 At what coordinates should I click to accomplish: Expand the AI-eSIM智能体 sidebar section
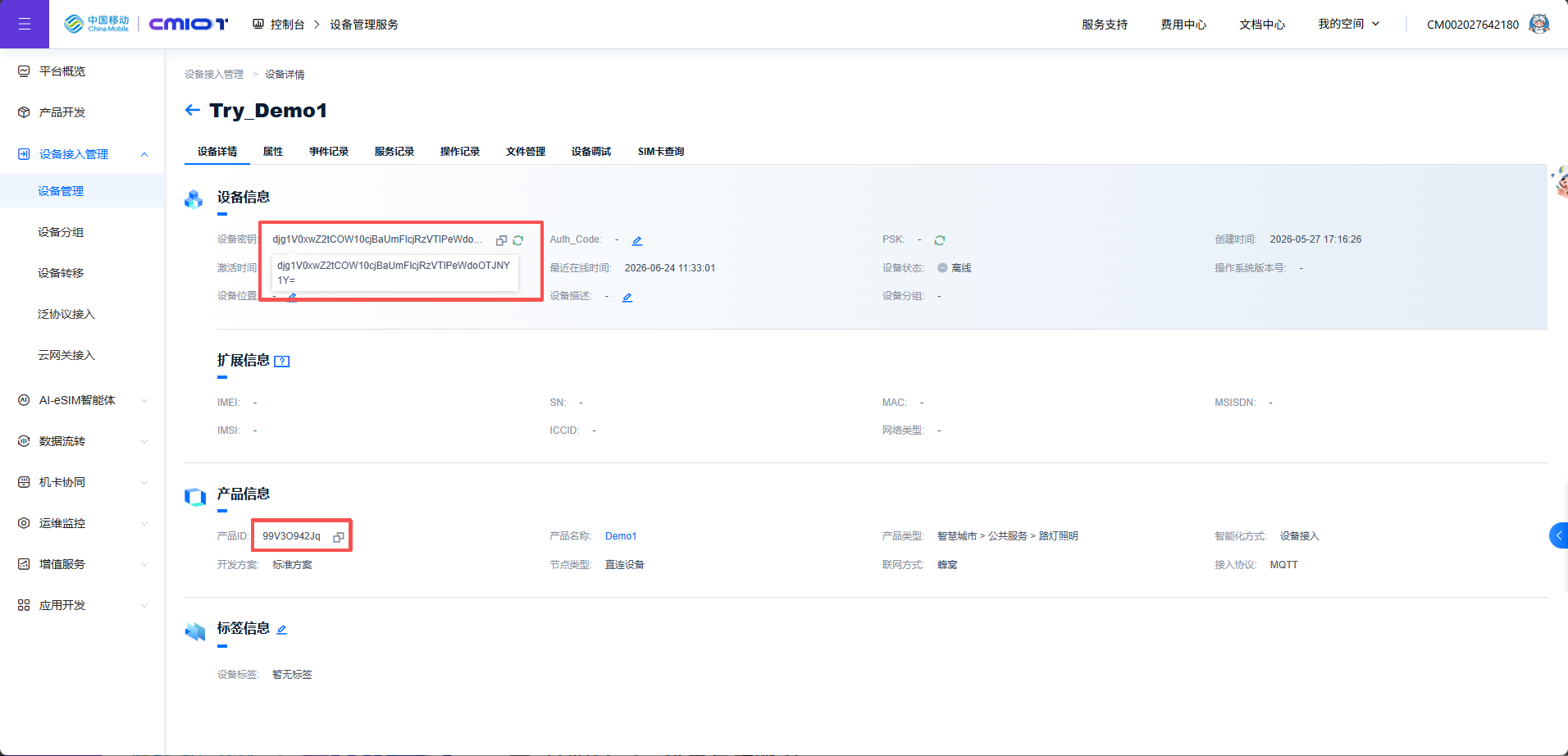[144, 400]
